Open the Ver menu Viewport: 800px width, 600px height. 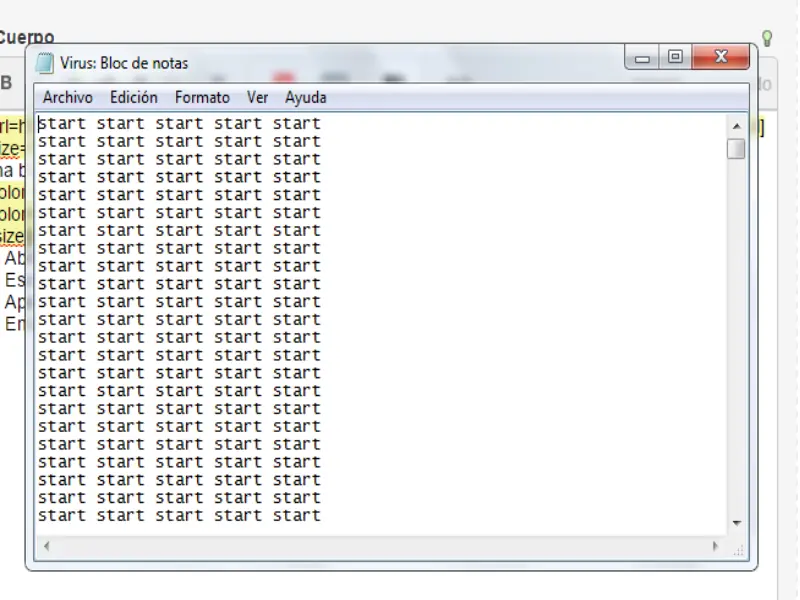(257, 97)
